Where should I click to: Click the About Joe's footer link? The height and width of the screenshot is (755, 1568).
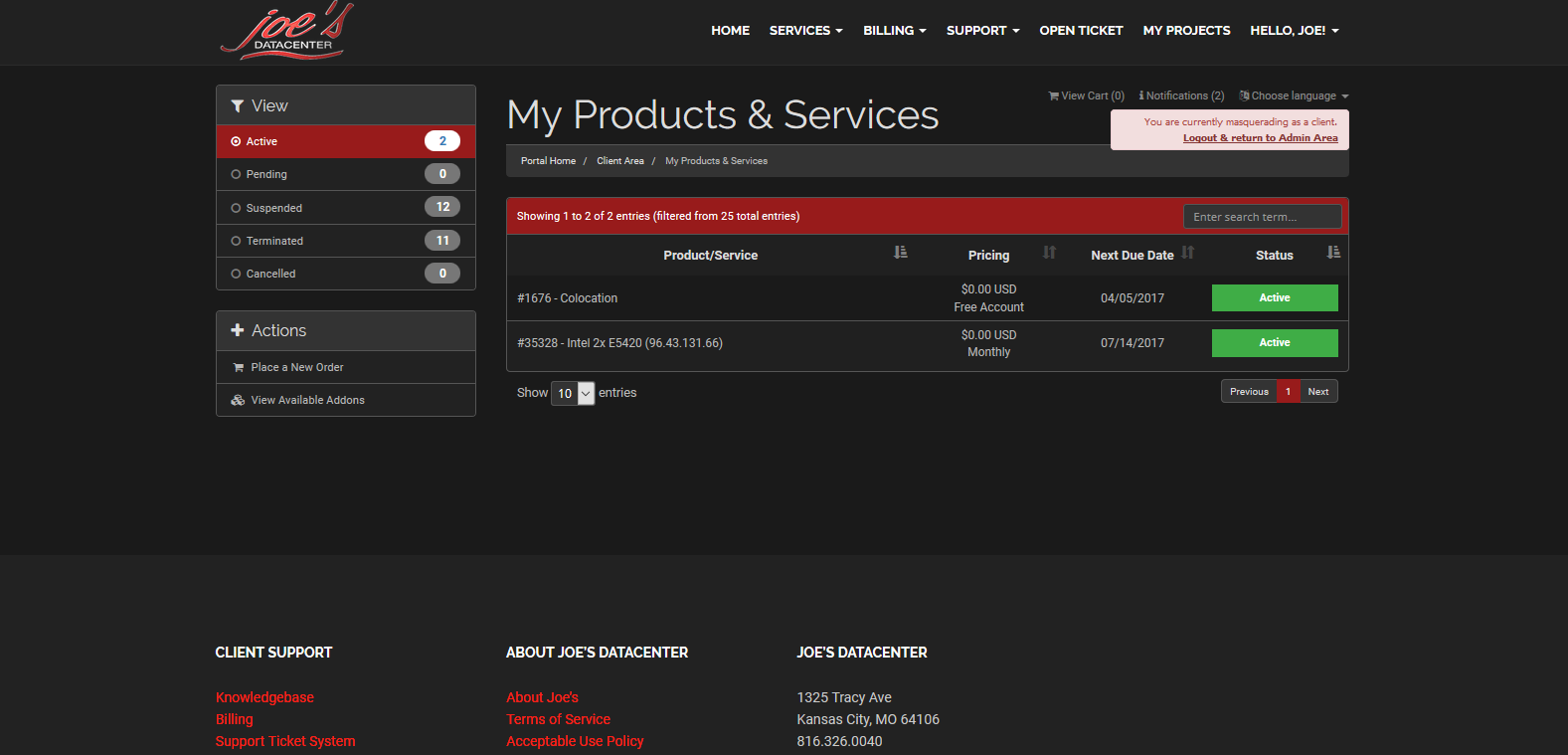(x=542, y=697)
